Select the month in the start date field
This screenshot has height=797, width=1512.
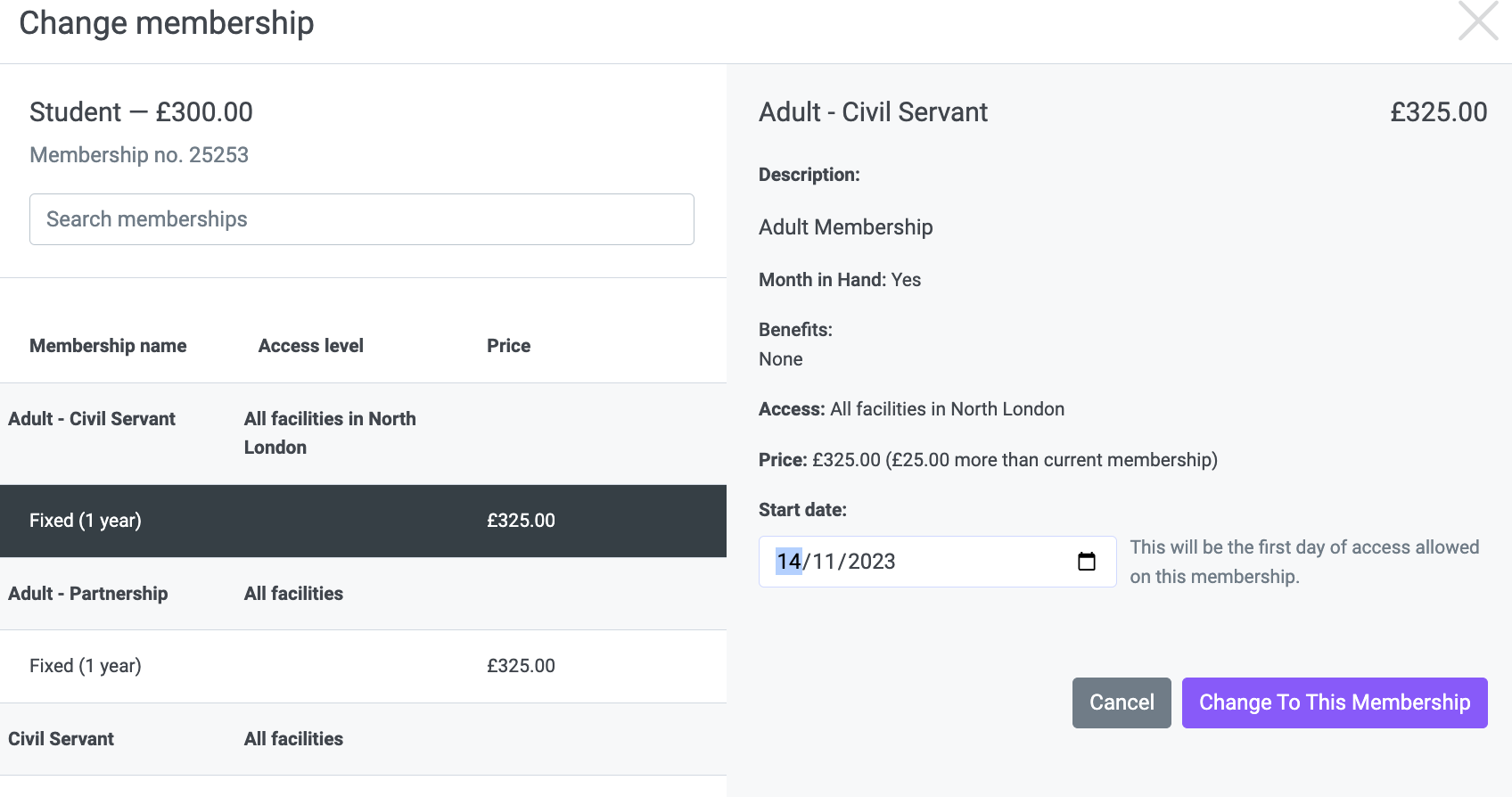(x=824, y=562)
